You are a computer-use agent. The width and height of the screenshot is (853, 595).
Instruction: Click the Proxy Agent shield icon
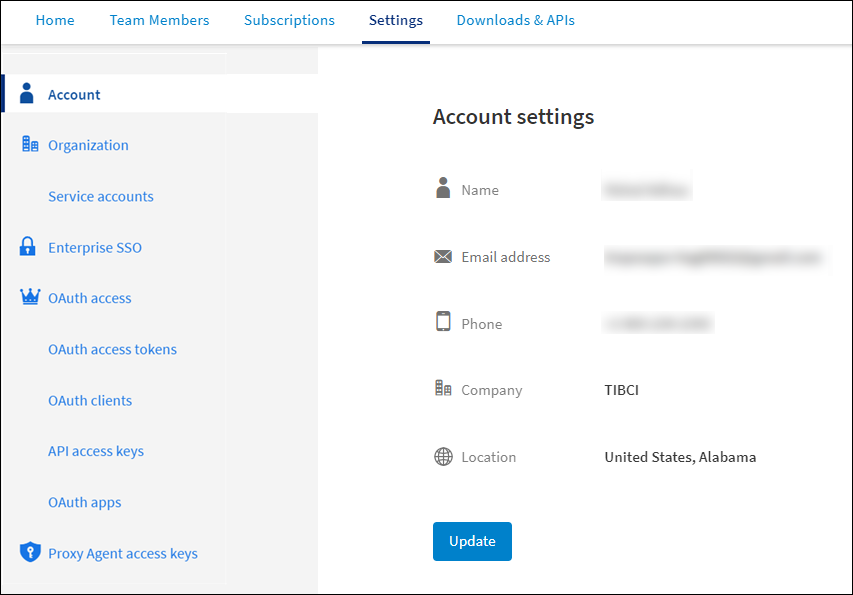click(x=30, y=553)
